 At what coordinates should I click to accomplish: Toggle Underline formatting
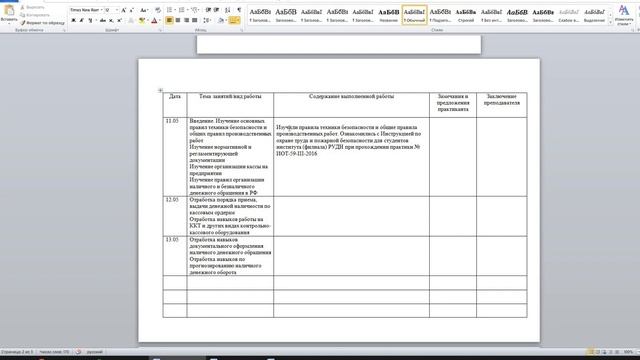click(x=91, y=20)
